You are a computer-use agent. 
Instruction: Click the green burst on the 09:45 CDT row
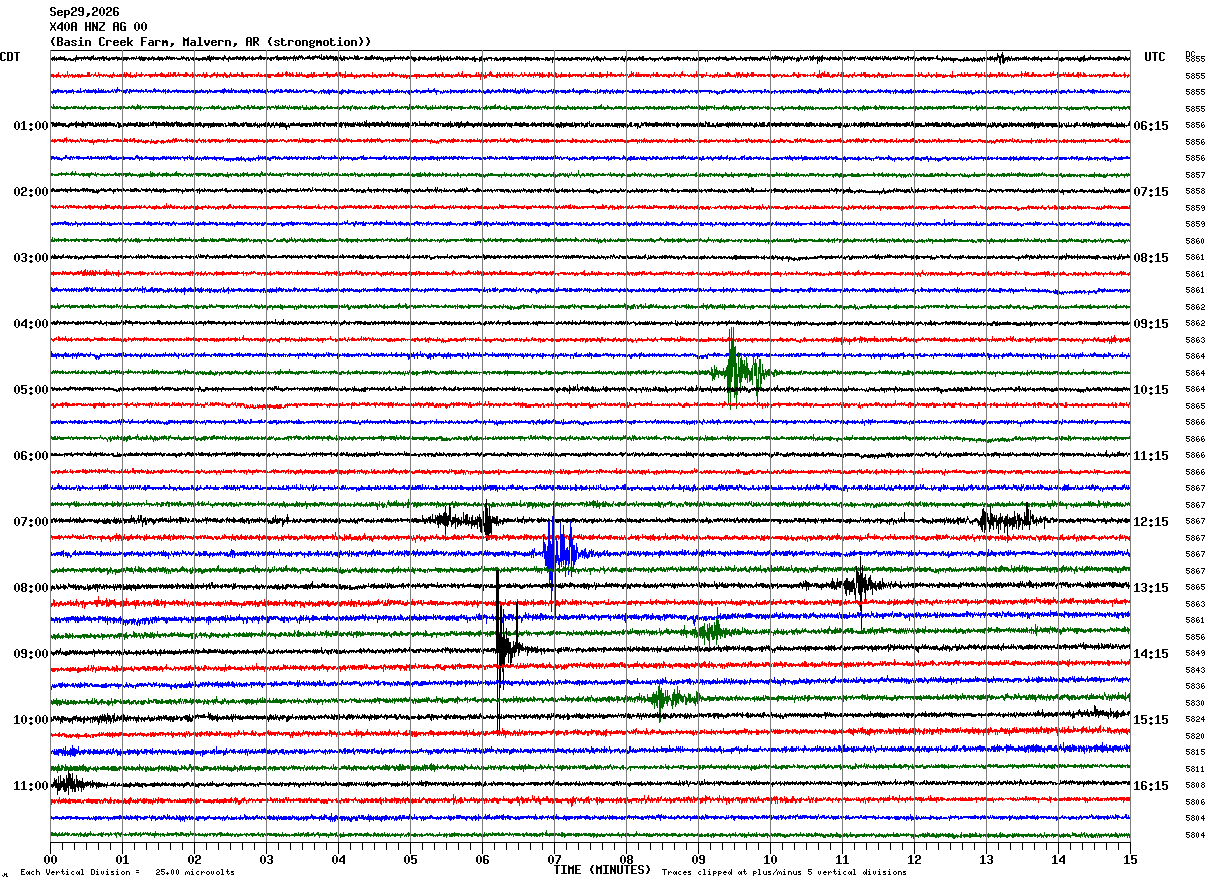point(672,698)
